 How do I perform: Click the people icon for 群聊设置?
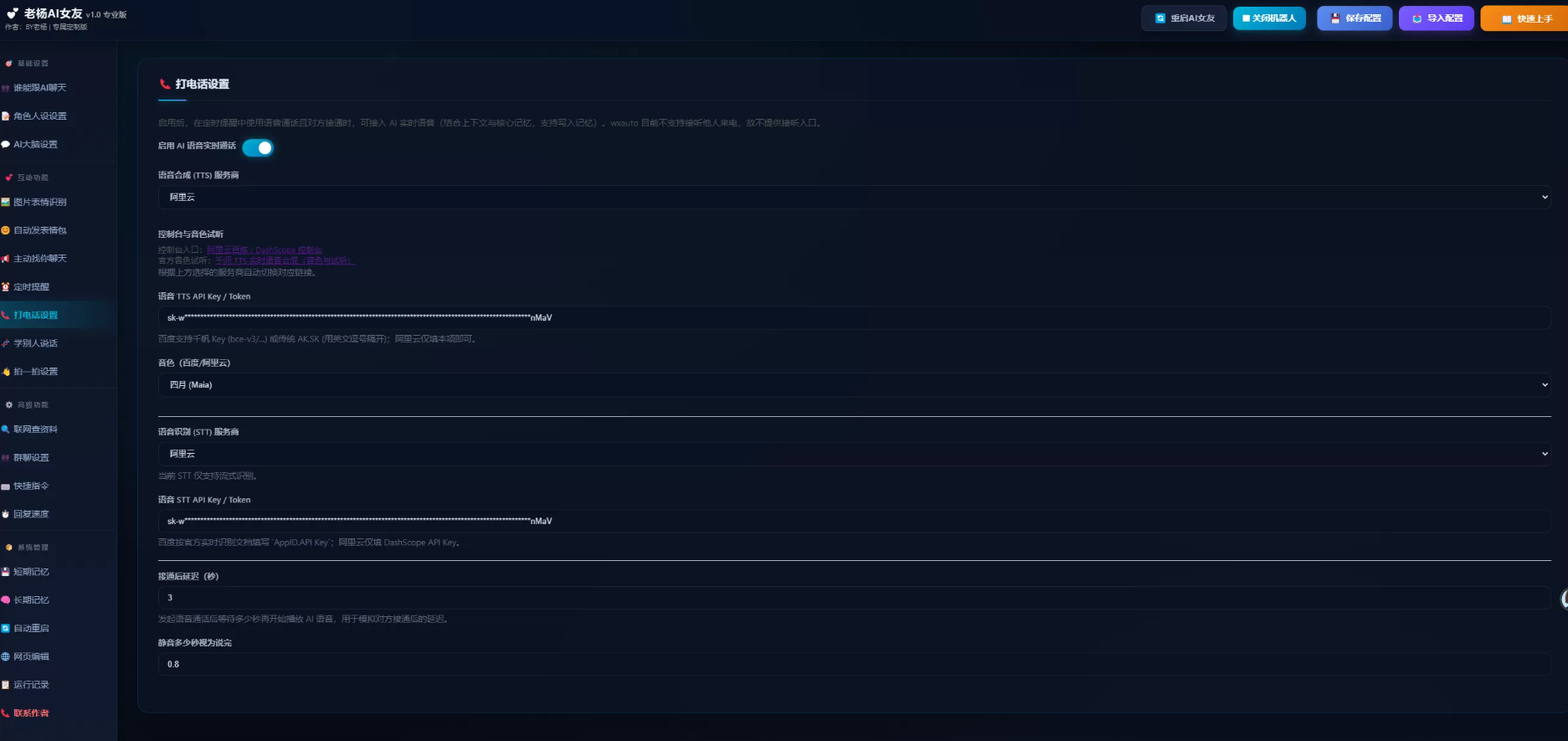[x=5, y=458]
